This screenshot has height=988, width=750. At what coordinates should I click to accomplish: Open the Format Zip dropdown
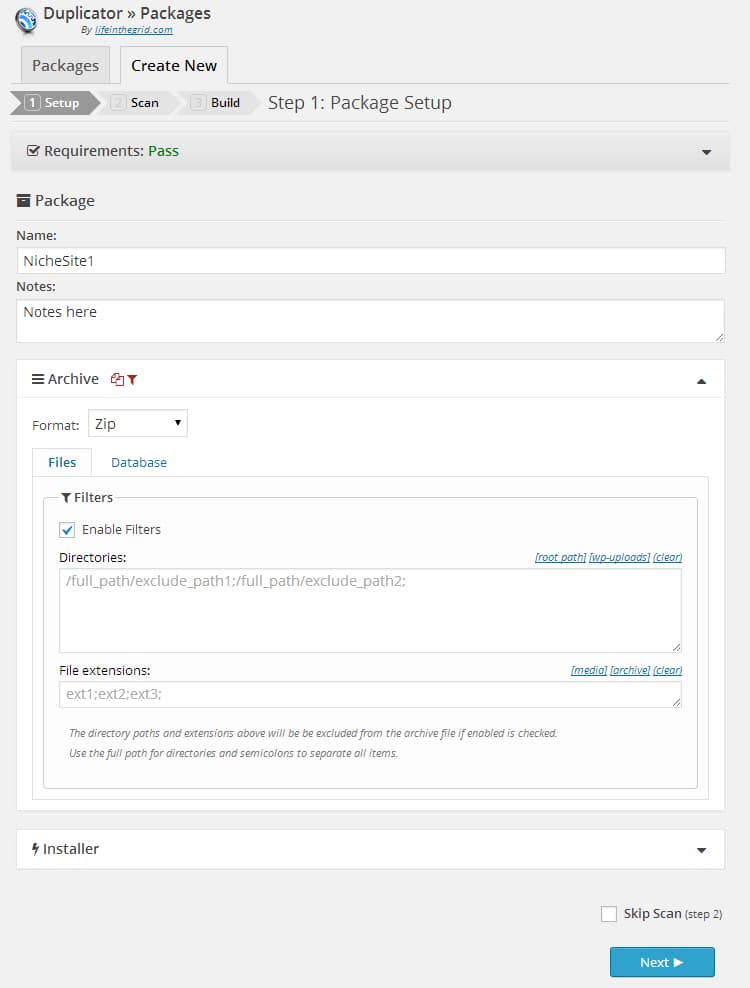pyautogui.click(x=138, y=424)
